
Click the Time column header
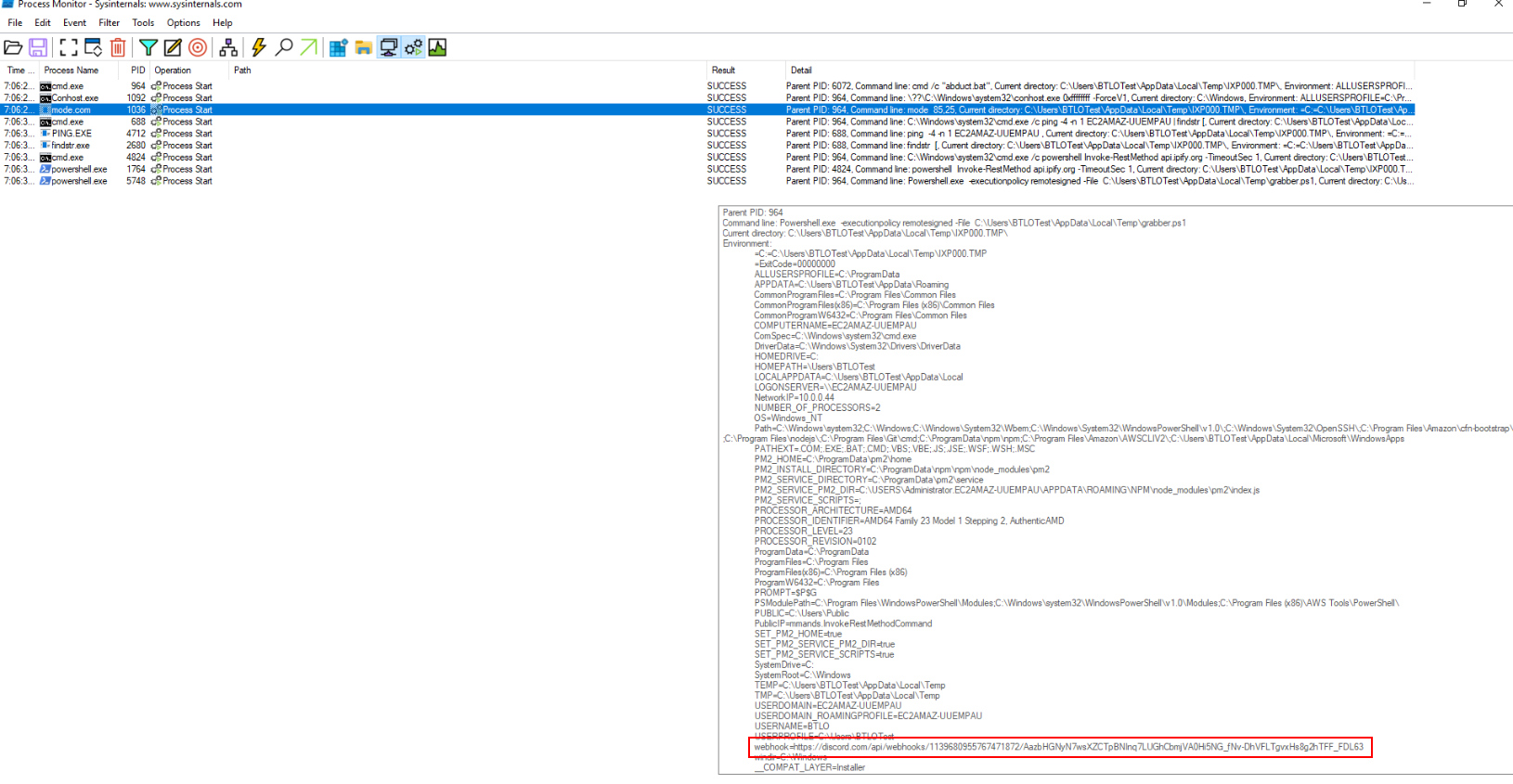[19, 71]
